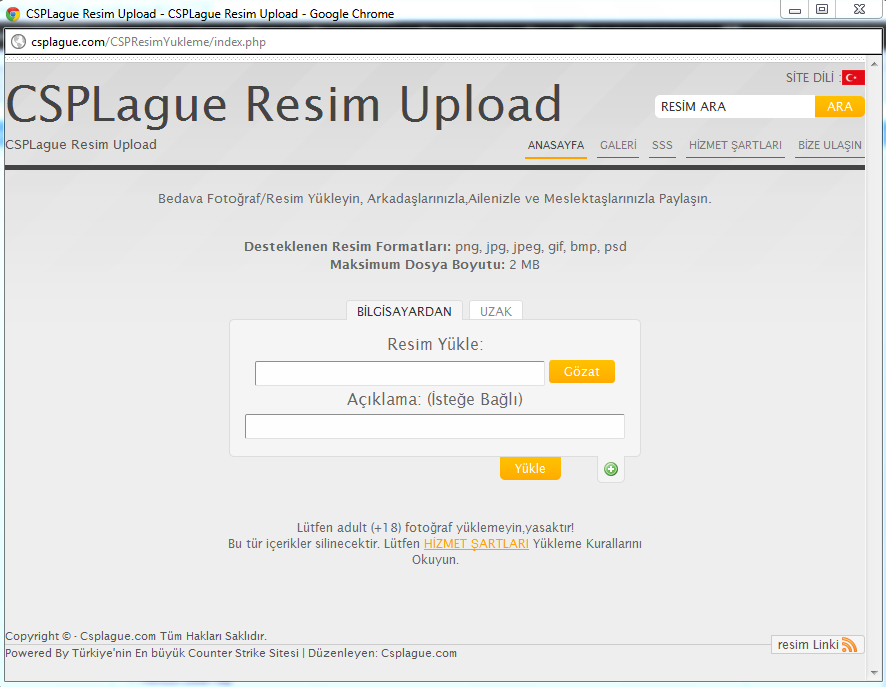This screenshot has height=687, width=886.
Task: Open HİZMET ŞARTLARI in the top menu
Action: [735, 145]
